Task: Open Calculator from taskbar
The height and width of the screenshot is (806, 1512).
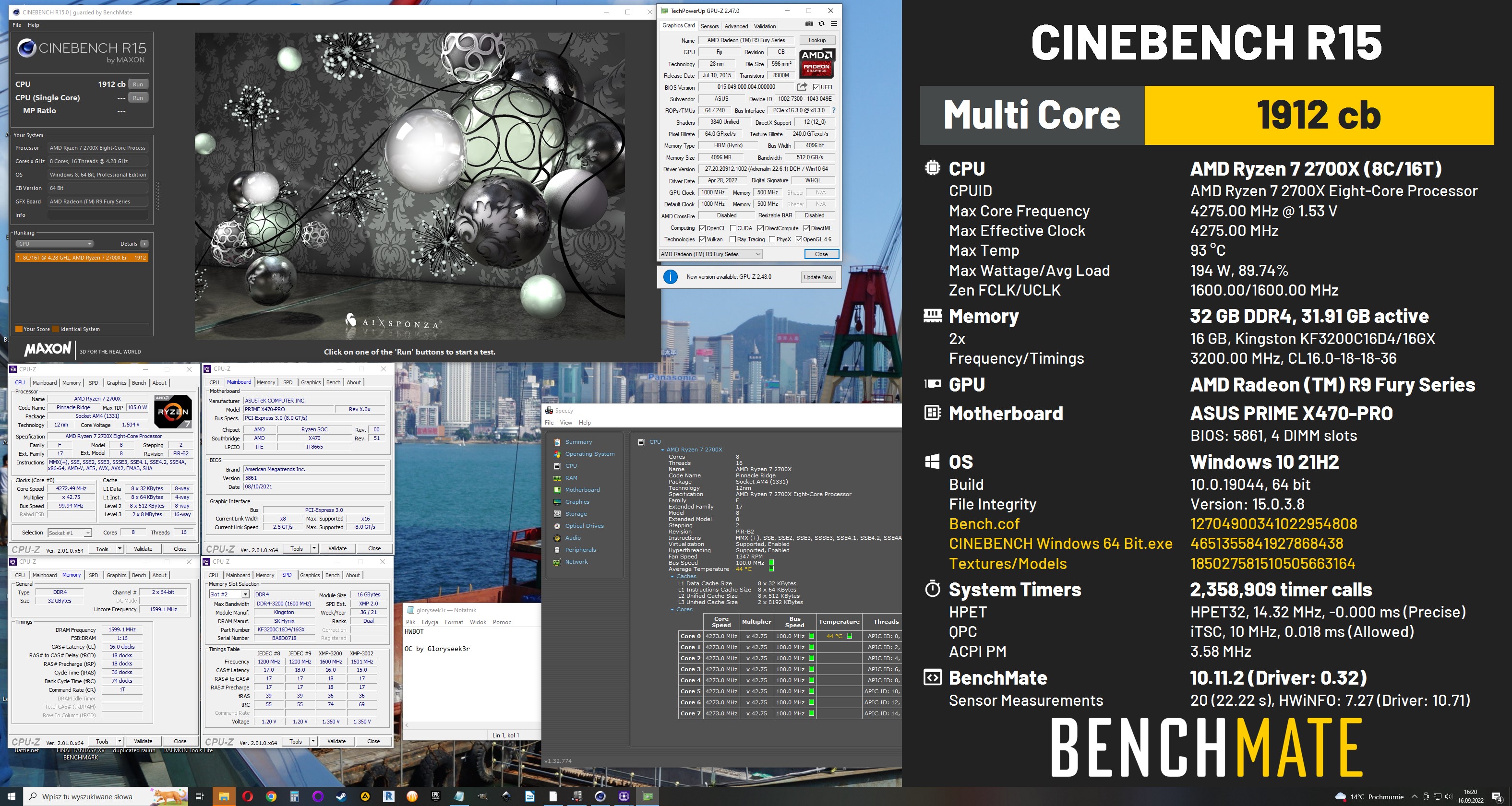Action: point(294,796)
